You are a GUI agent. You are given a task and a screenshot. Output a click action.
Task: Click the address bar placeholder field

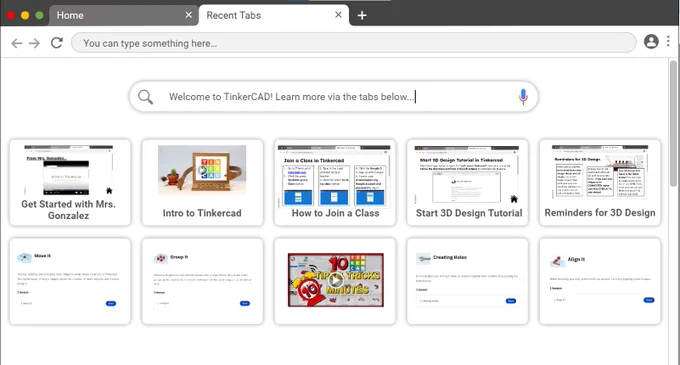coord(353,43)
